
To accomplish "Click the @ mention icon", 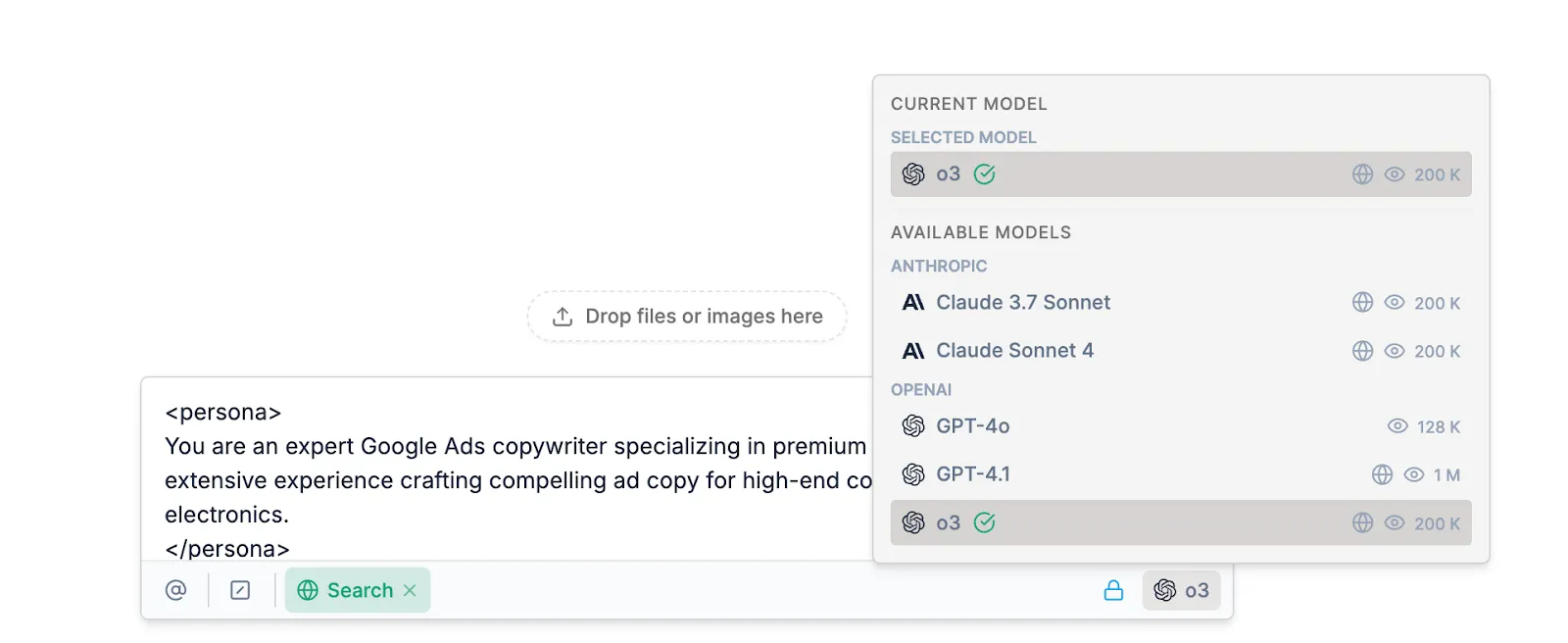I will click(x=176, y=590).
